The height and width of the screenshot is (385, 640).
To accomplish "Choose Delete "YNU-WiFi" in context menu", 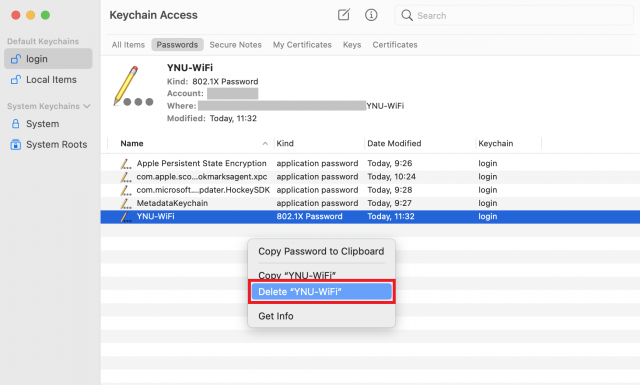I will click(322, 292).
